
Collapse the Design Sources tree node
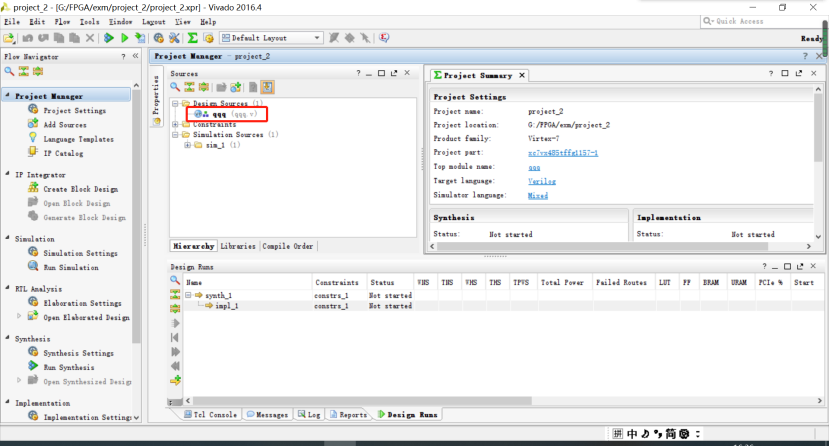pos(175,104)
